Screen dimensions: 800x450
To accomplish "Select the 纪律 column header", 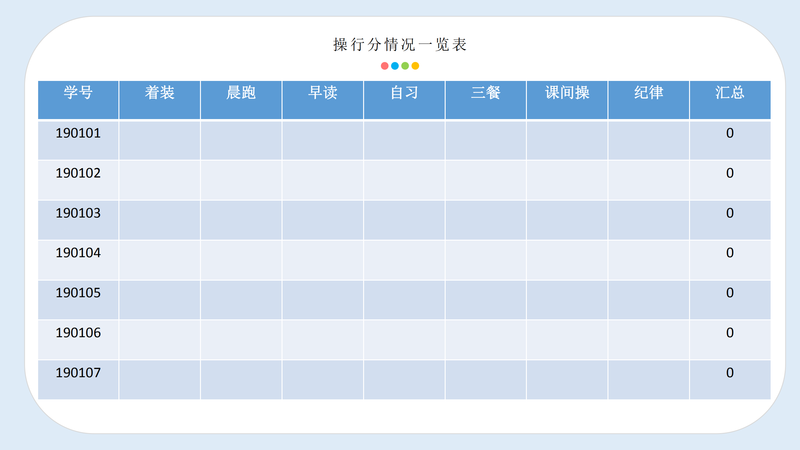I will click(x=648, y=99).
